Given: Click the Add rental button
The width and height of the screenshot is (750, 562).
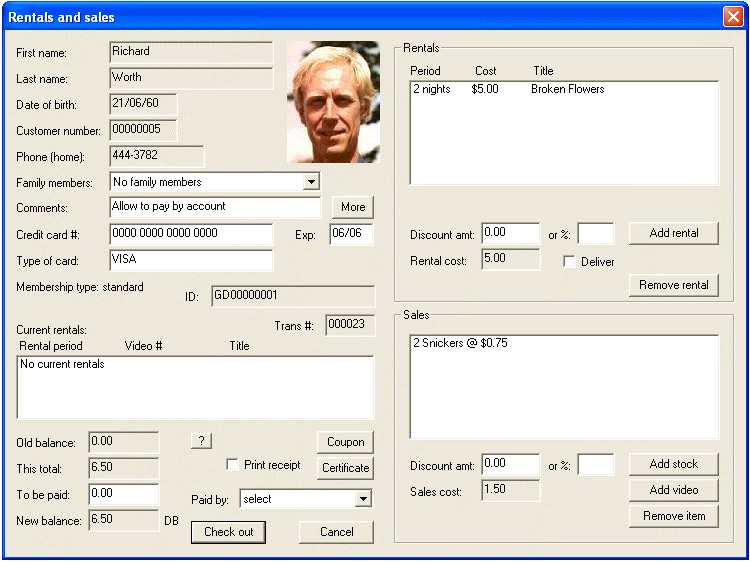Looking at the screenshot, I should pyautogui.click(x=673, y=233).
